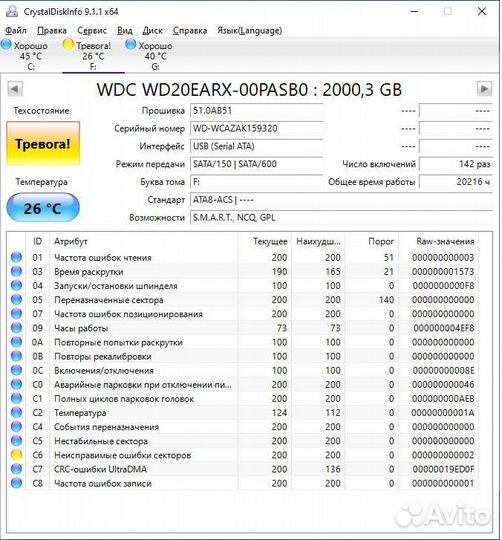
Task: Click raw value 0000000004EF8 of Часы работы
Action: click(443, 328)
